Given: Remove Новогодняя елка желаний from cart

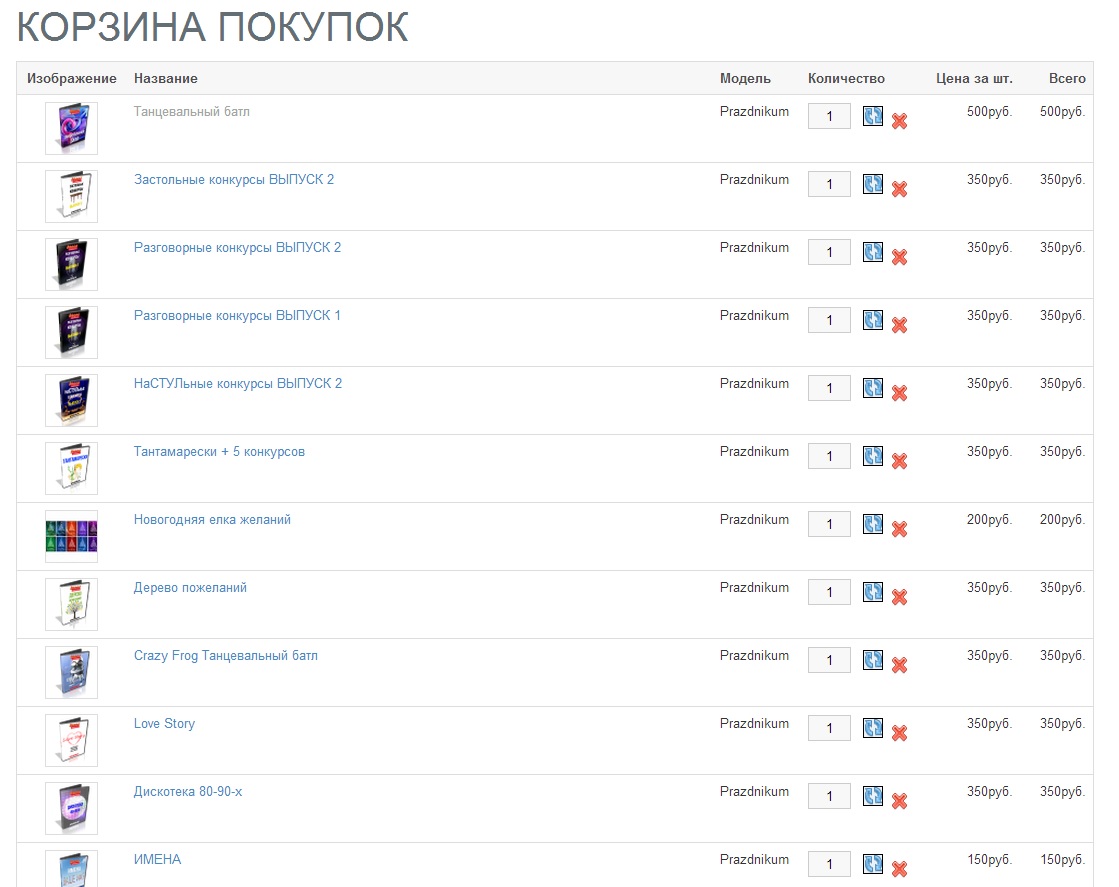Looking at the screenshot, I should tap(899, 529).
